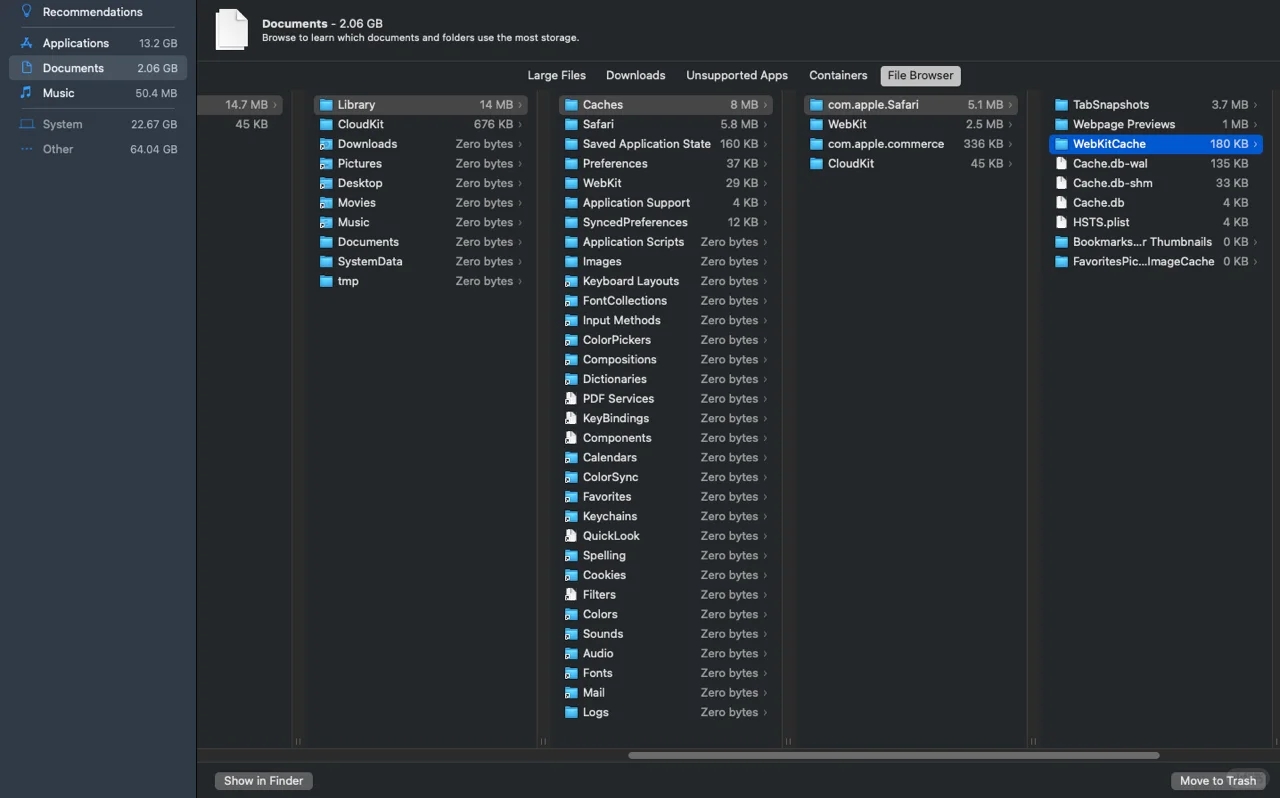Image resolution: width=1280 pixels, height=798 pixels.
Task: Click the Show in Finder button
Action: click(x=264, y=781)
